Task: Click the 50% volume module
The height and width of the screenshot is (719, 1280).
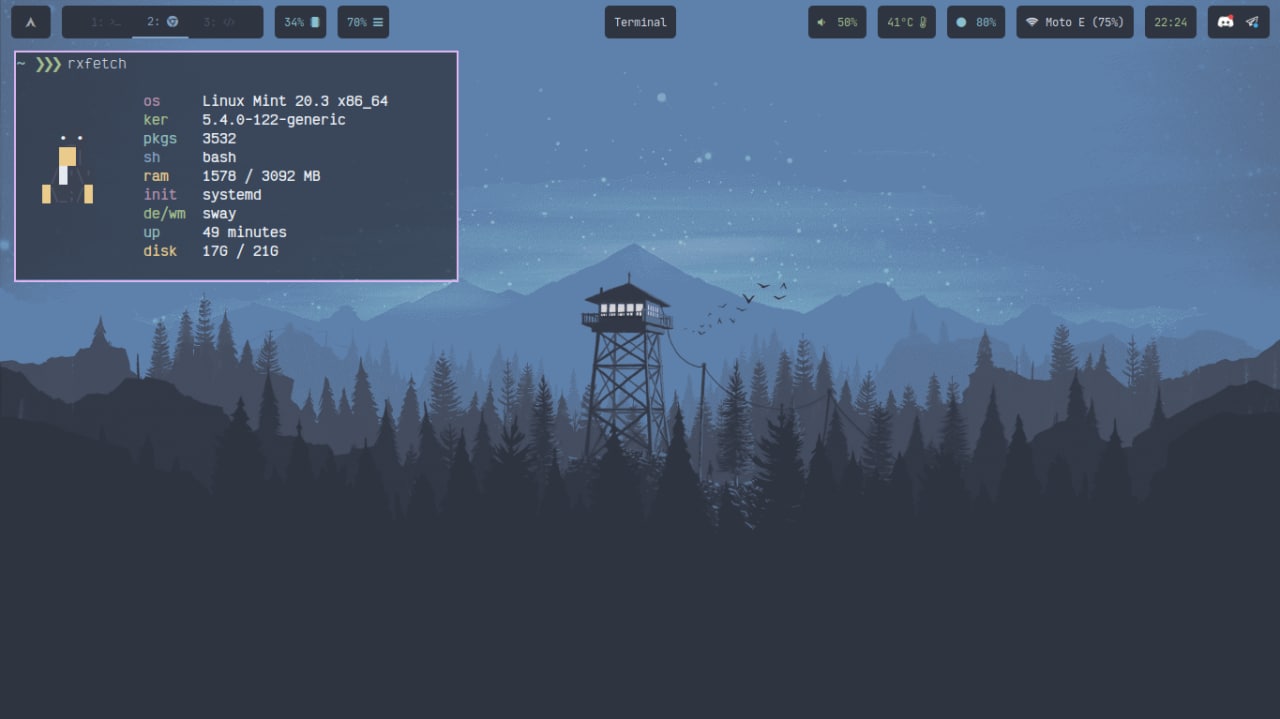Action: [837, 22]
